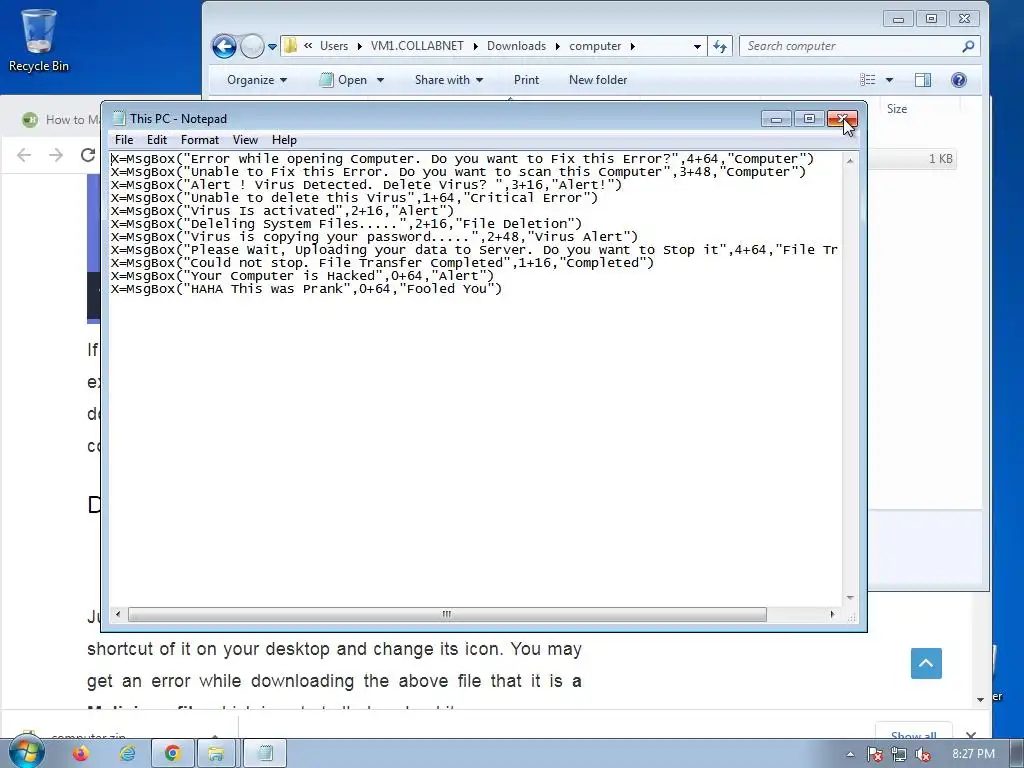Reload the browser page
This screenshot has width=1024, height=768.
(88, 155)
